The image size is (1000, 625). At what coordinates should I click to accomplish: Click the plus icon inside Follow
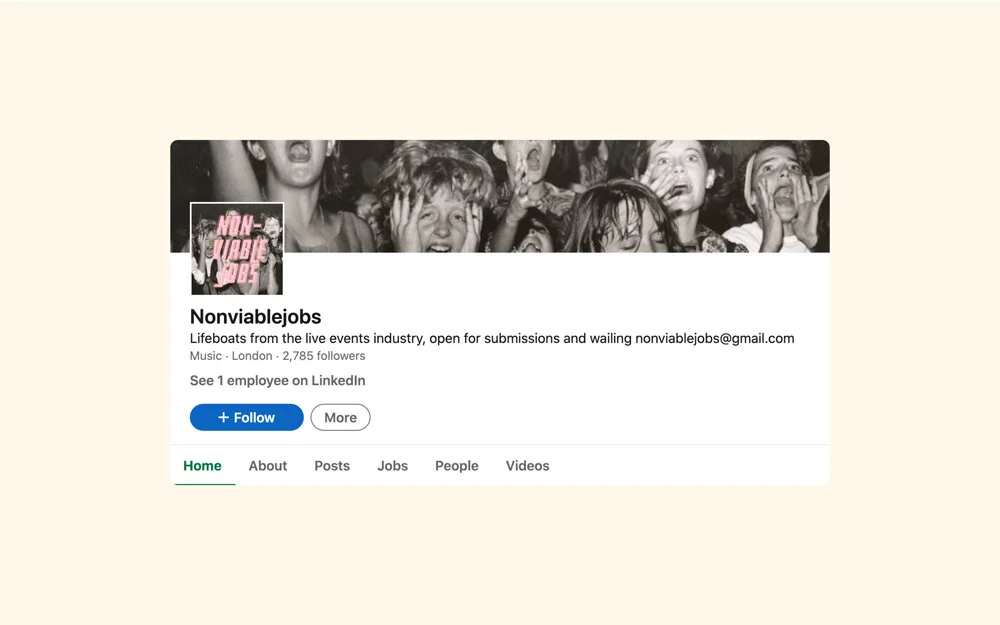223,417
